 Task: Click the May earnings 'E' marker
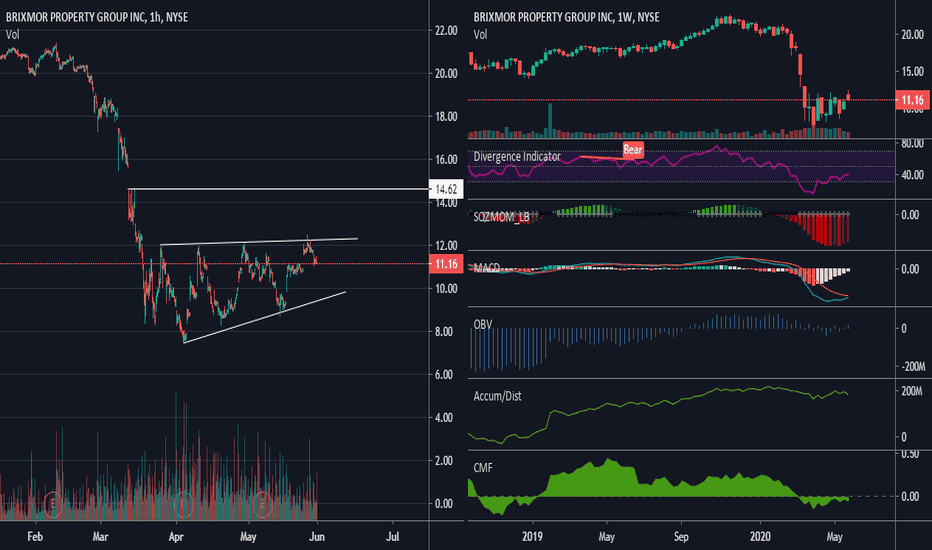(263, 504)
